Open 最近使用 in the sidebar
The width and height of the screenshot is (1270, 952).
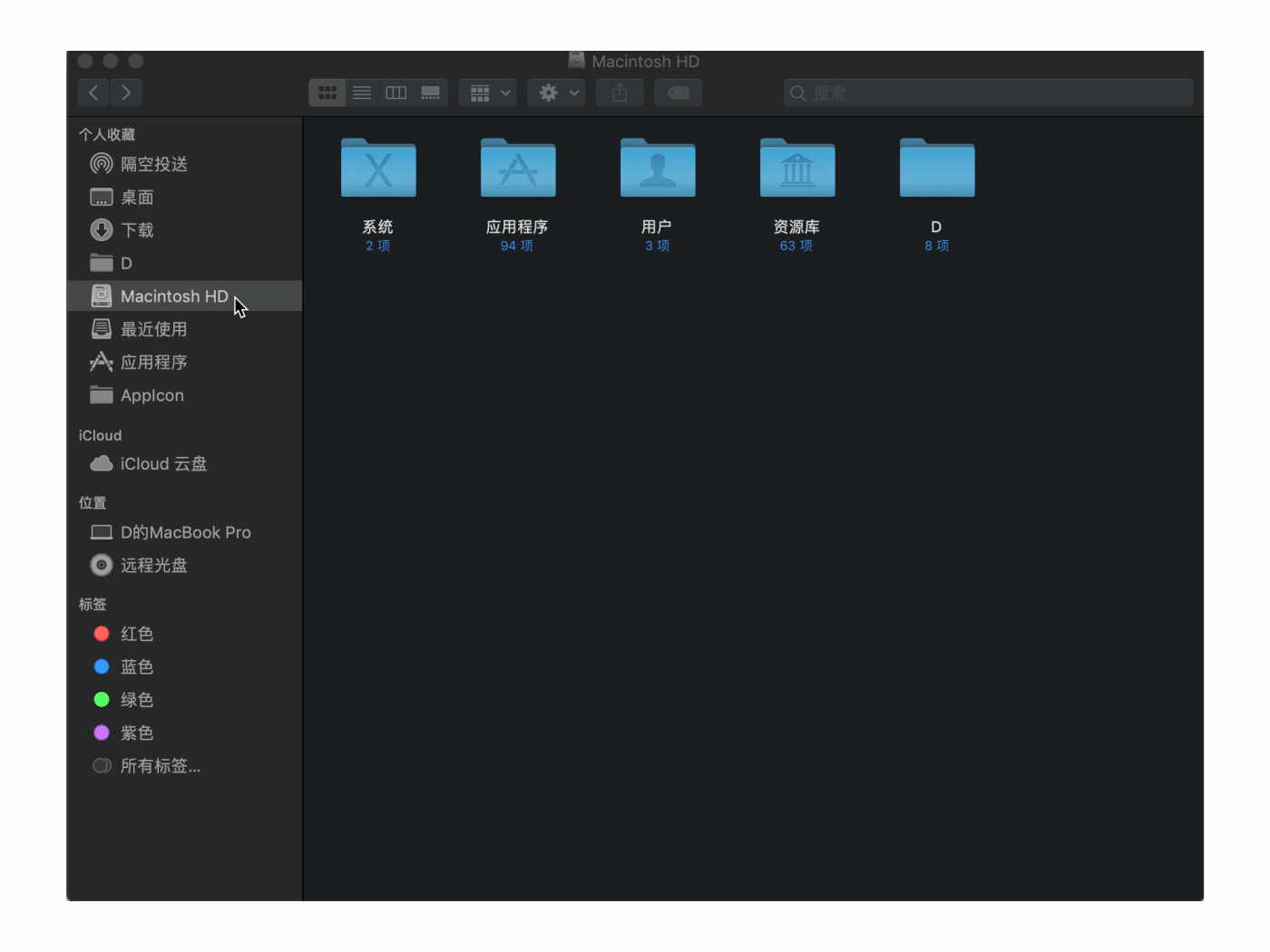tap(185, 329)
